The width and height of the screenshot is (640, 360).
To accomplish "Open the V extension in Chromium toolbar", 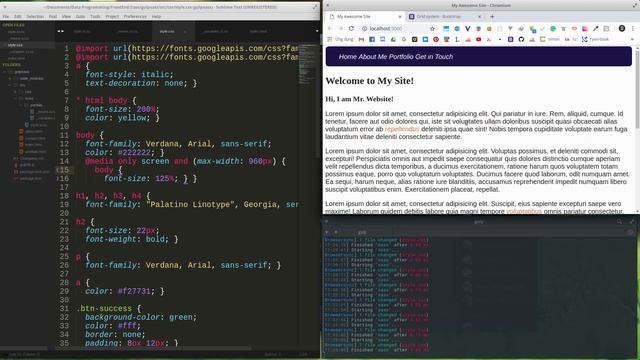I will click(x=467, y=29).
